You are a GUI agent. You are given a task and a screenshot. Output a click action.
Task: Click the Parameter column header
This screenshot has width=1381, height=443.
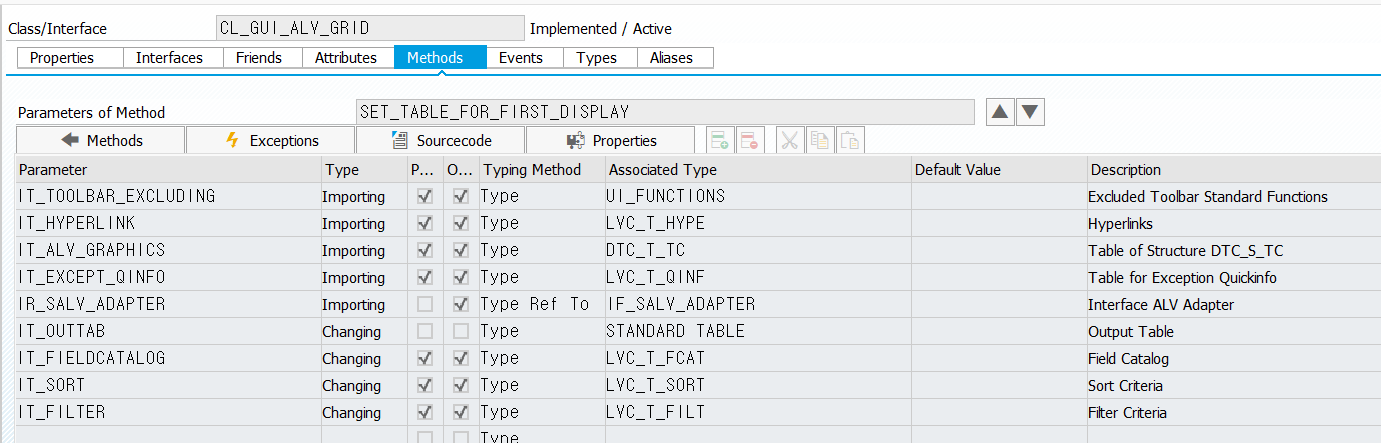pos(168,170)
